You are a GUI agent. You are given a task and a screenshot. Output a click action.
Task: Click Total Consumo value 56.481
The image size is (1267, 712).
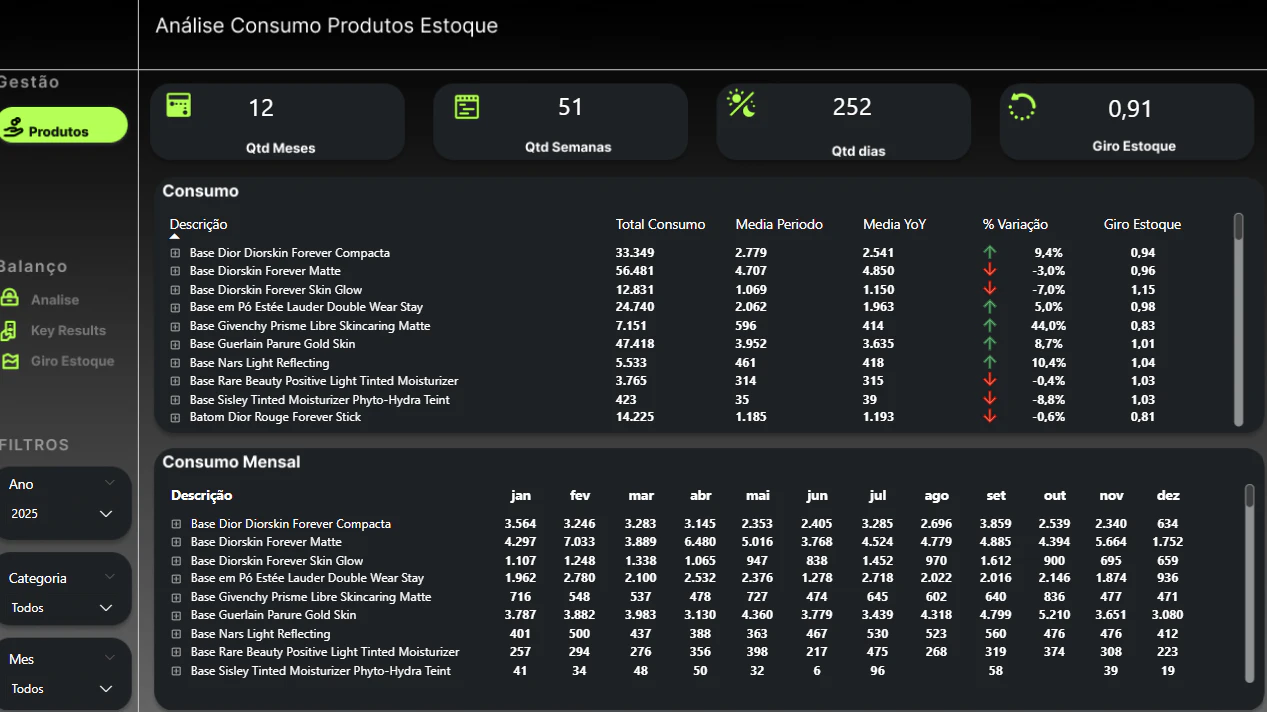point(635,271)
